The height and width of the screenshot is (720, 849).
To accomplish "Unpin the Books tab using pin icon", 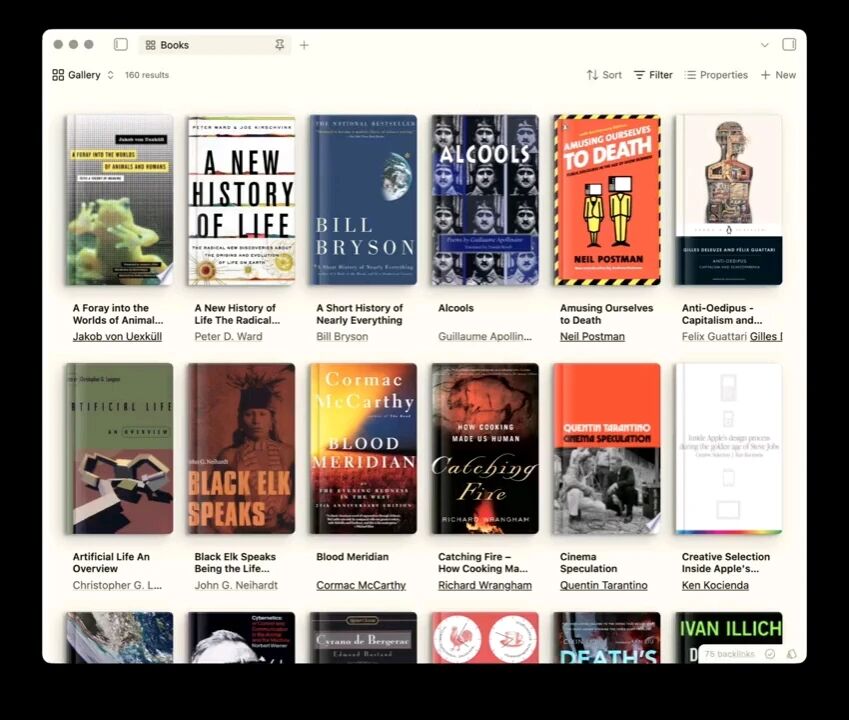I will tap(279, 45).
